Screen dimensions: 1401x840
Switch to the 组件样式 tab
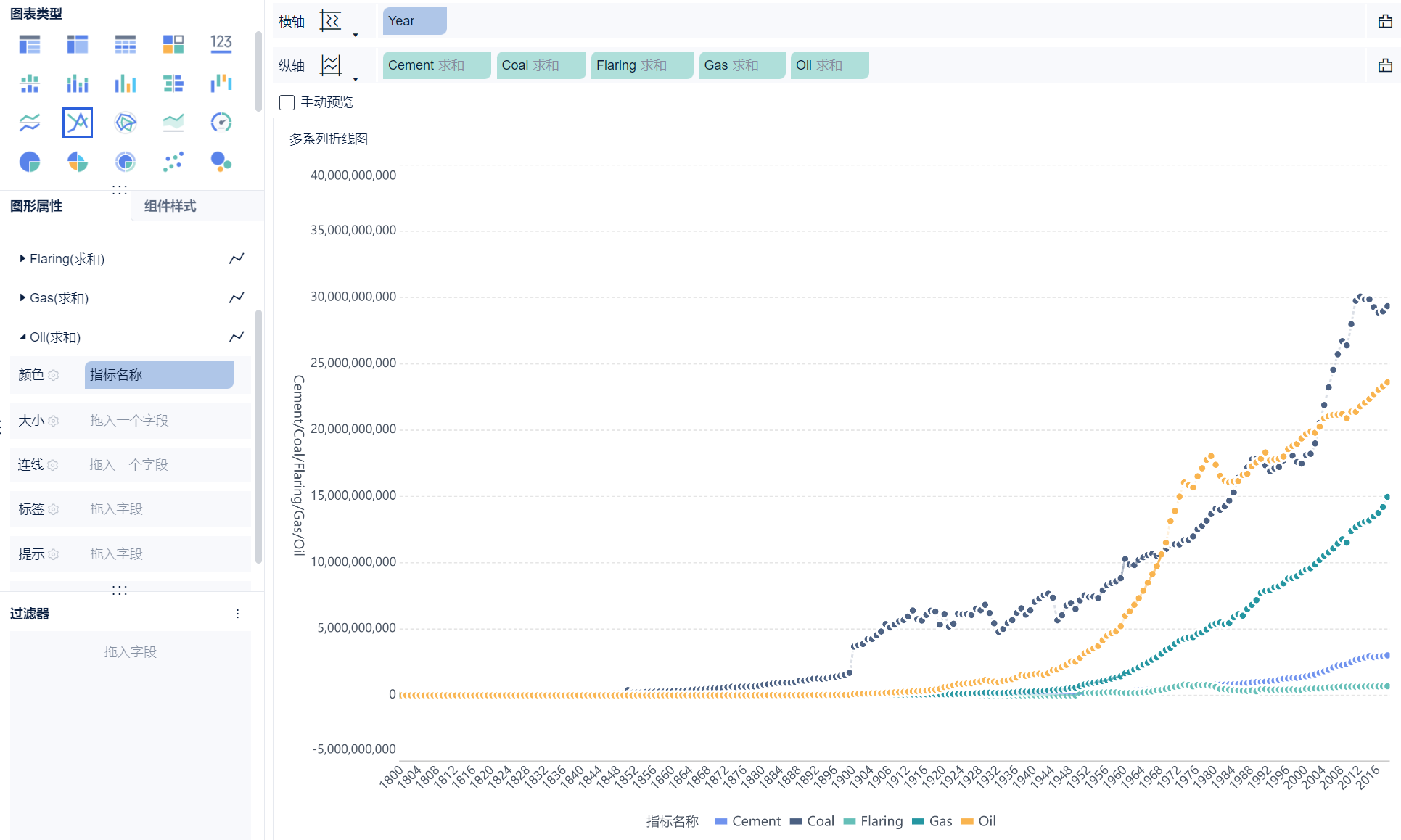[170, 206]
